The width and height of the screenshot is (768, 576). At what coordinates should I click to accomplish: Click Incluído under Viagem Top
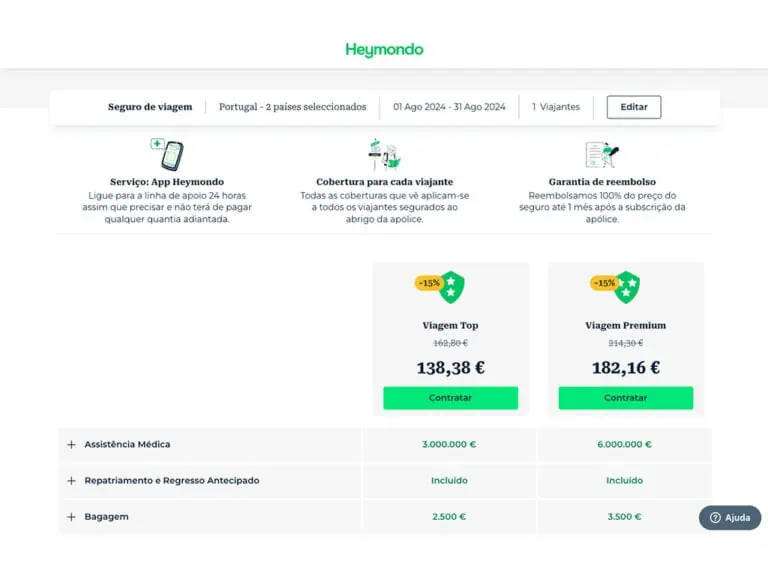coord(449,480)
